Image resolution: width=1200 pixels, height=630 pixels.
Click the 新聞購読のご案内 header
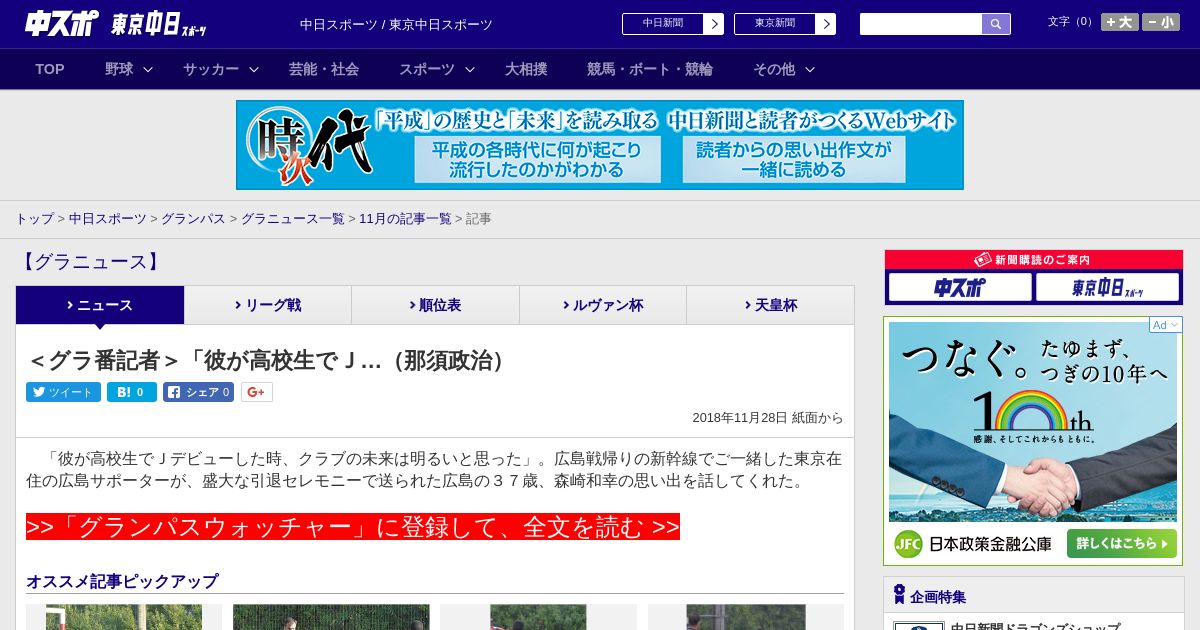pyautogui.click(x=1033, y=260)
